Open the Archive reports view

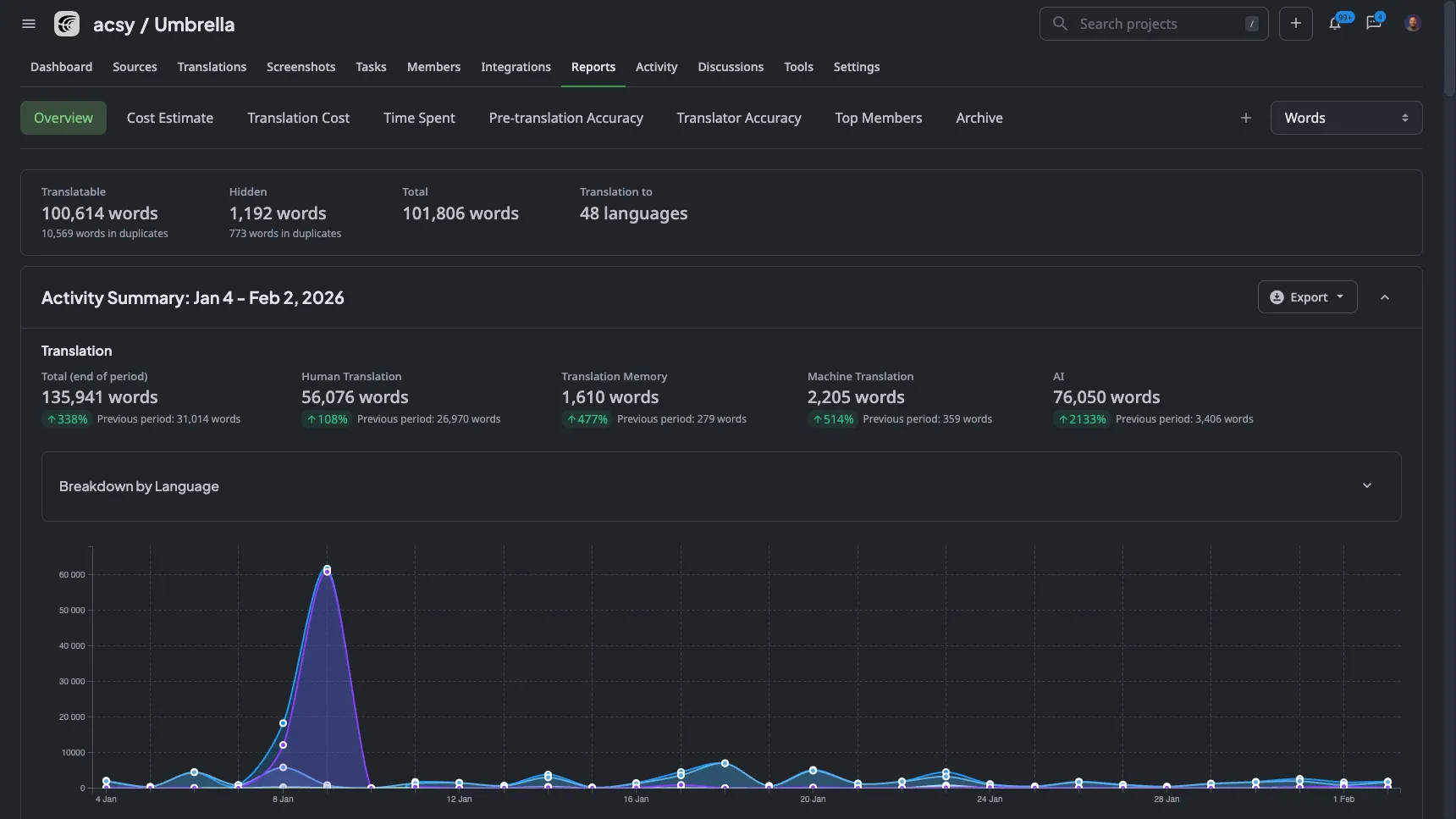(979, 118)
